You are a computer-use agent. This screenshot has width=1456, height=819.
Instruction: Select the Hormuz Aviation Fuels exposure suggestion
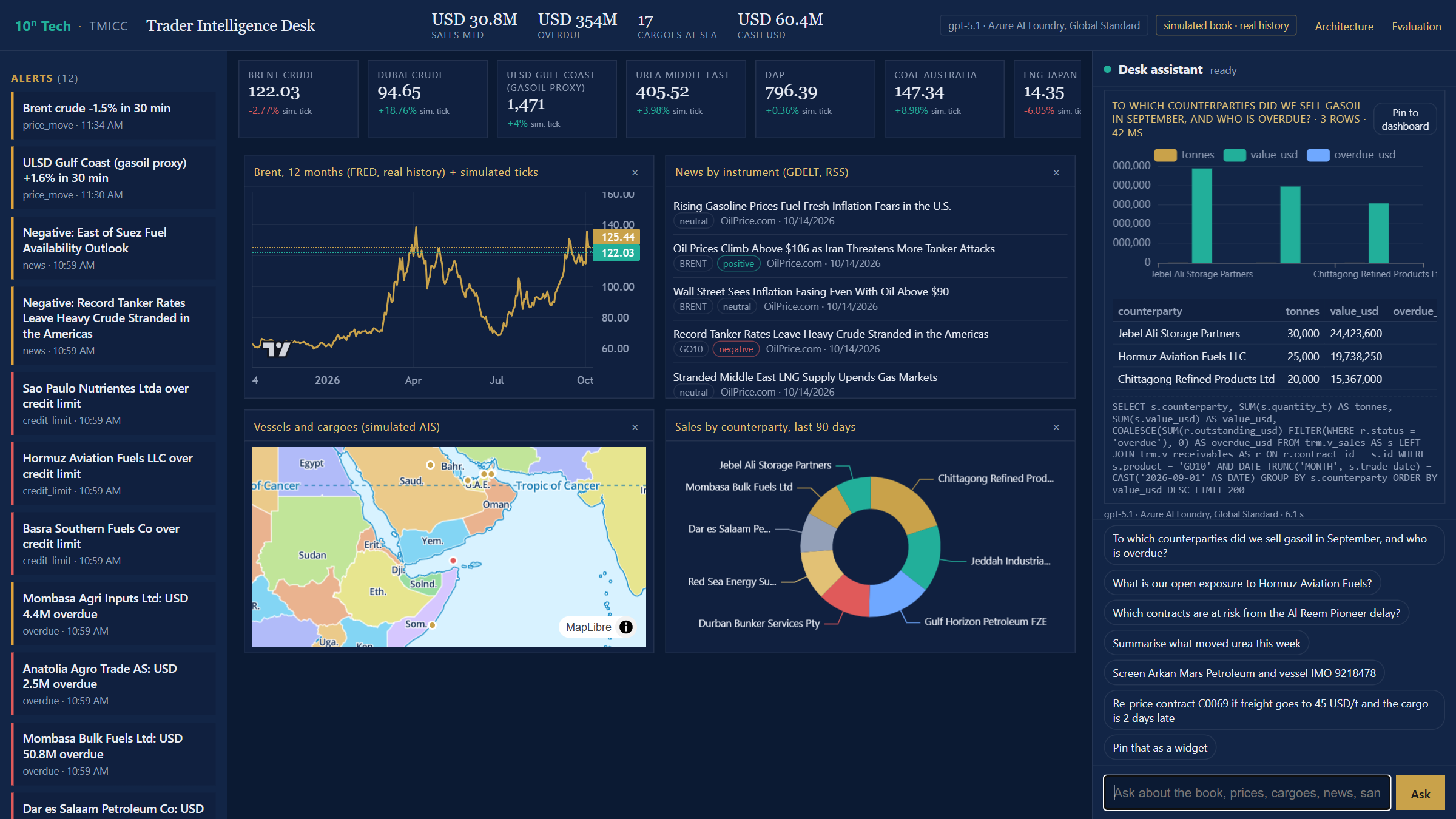click(1242, 584)
